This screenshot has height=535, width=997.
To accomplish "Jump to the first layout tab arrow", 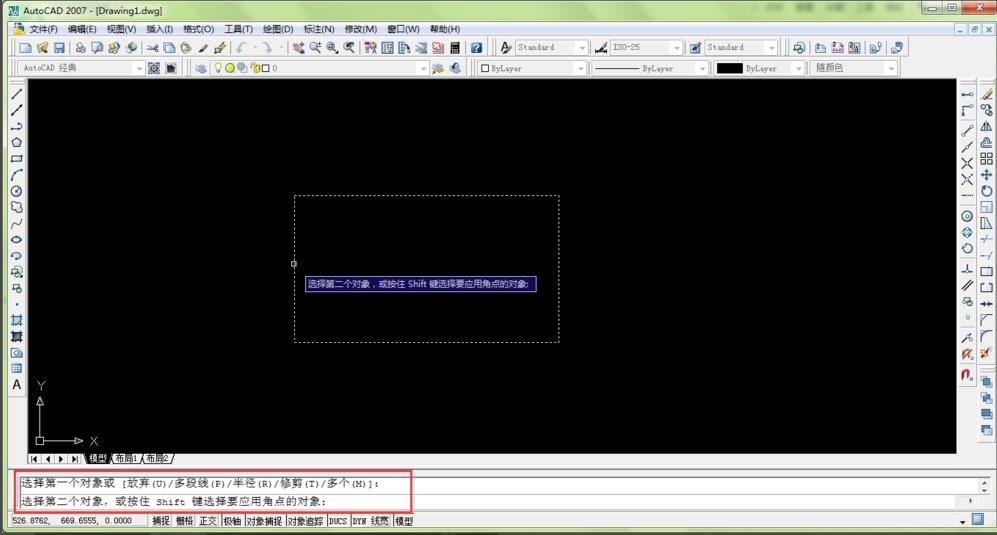I will [x=34, y=459].
